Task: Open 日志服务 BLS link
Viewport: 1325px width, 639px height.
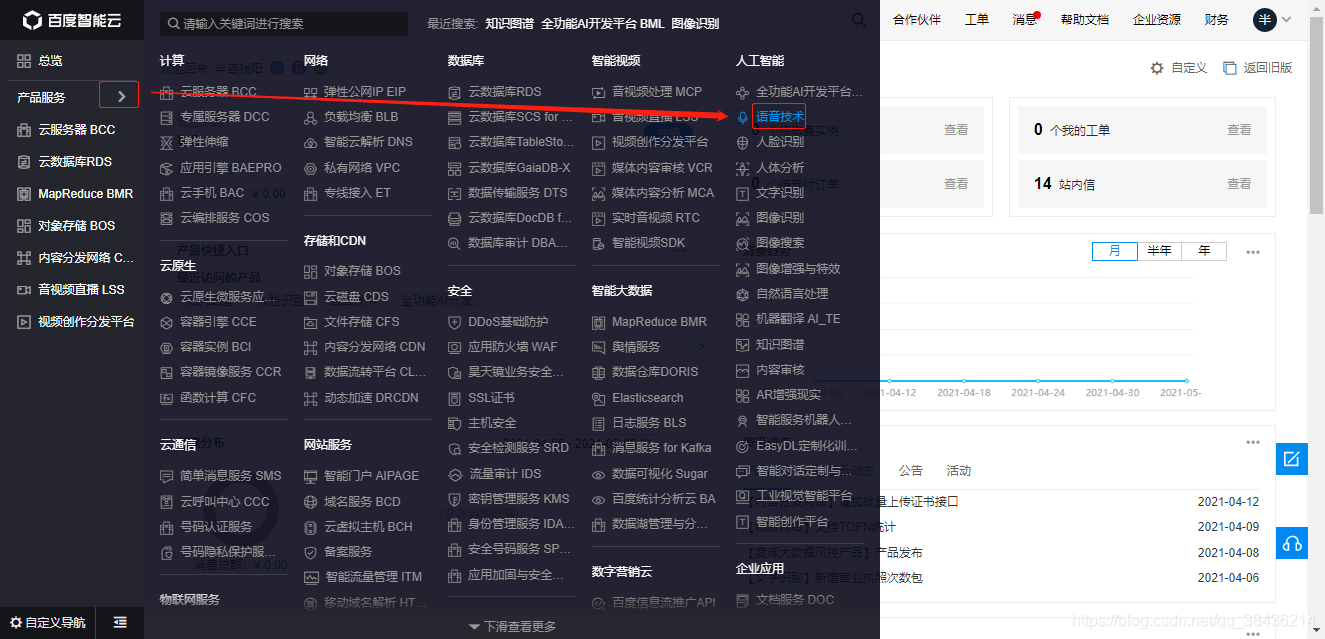Action: click(649, 423)
